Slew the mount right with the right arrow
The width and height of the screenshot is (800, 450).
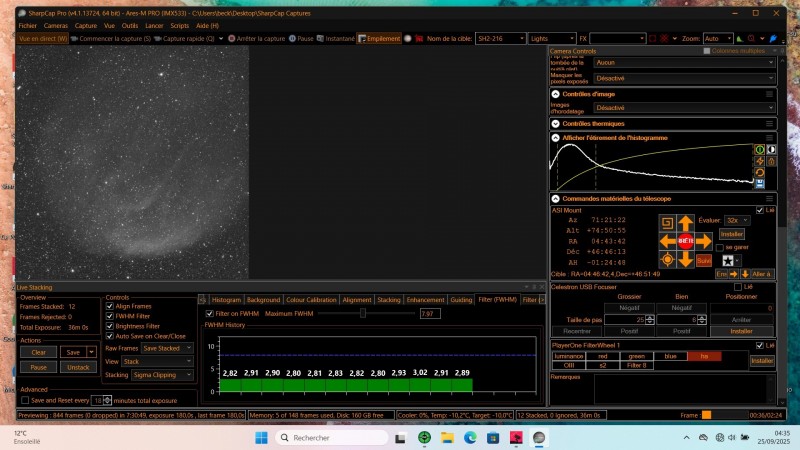coord(704,241)
